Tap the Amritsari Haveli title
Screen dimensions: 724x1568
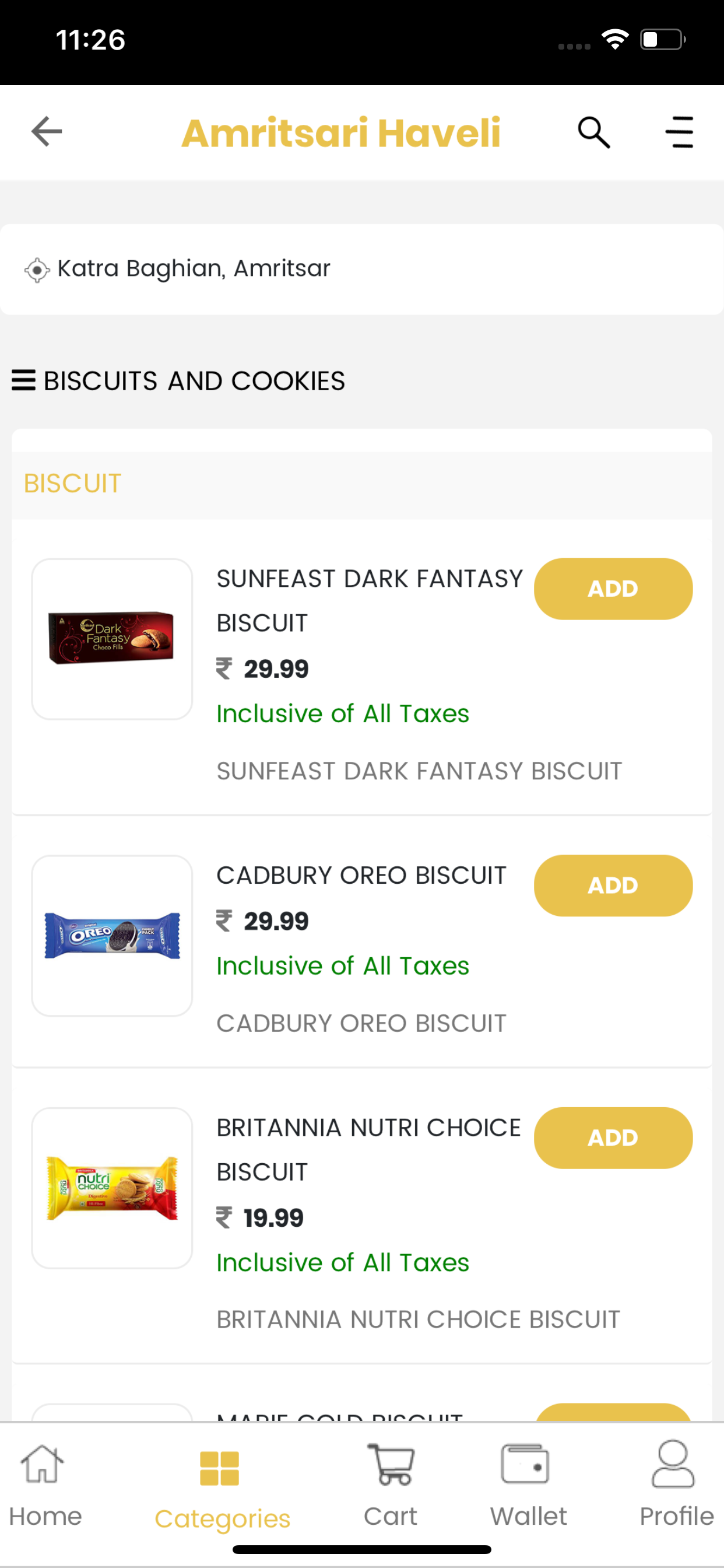(x=340, y=132)
